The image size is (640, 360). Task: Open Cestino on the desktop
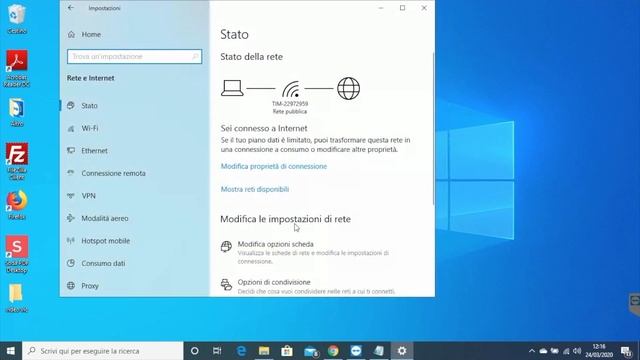[17, 18]
